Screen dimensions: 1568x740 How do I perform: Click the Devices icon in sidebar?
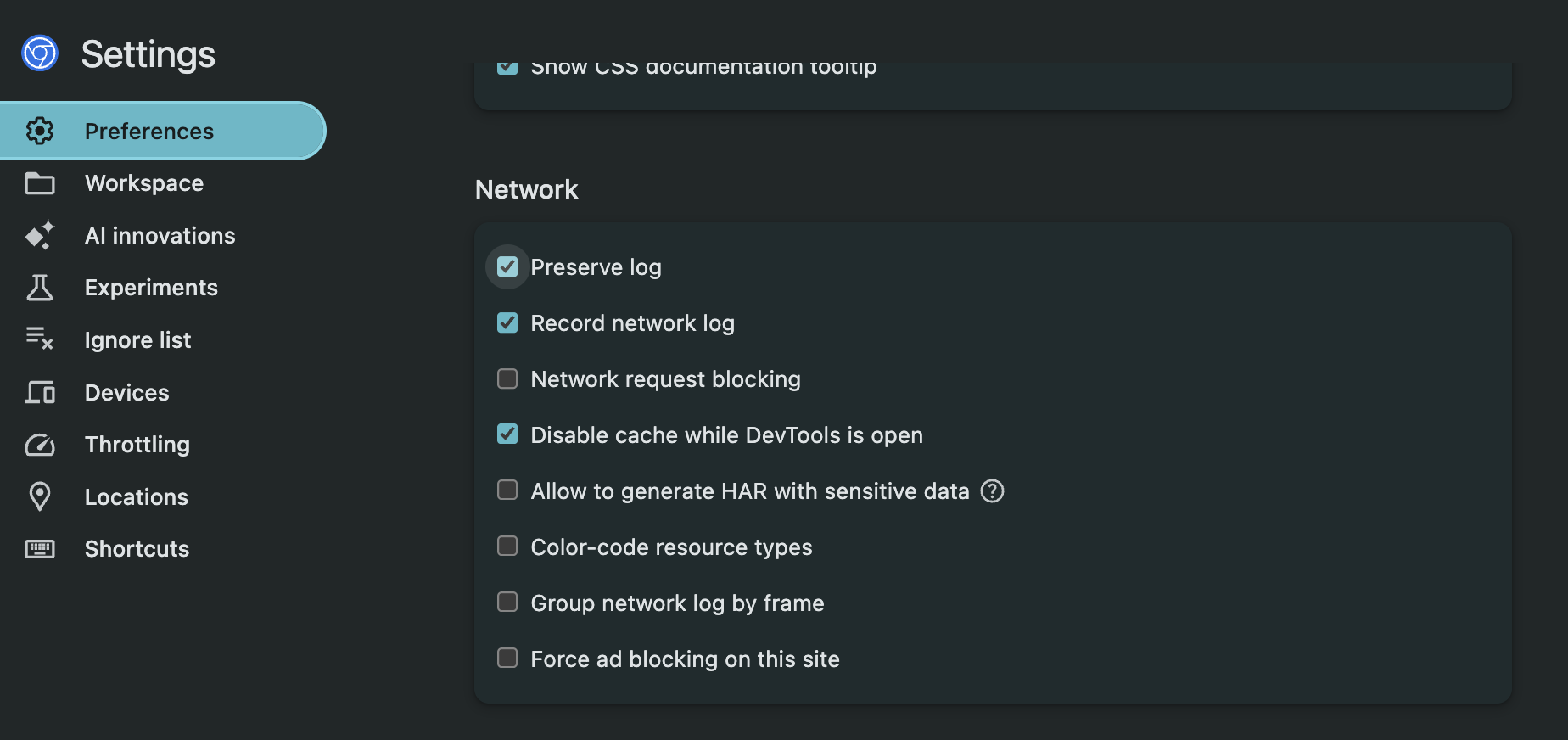coord(40,392)
